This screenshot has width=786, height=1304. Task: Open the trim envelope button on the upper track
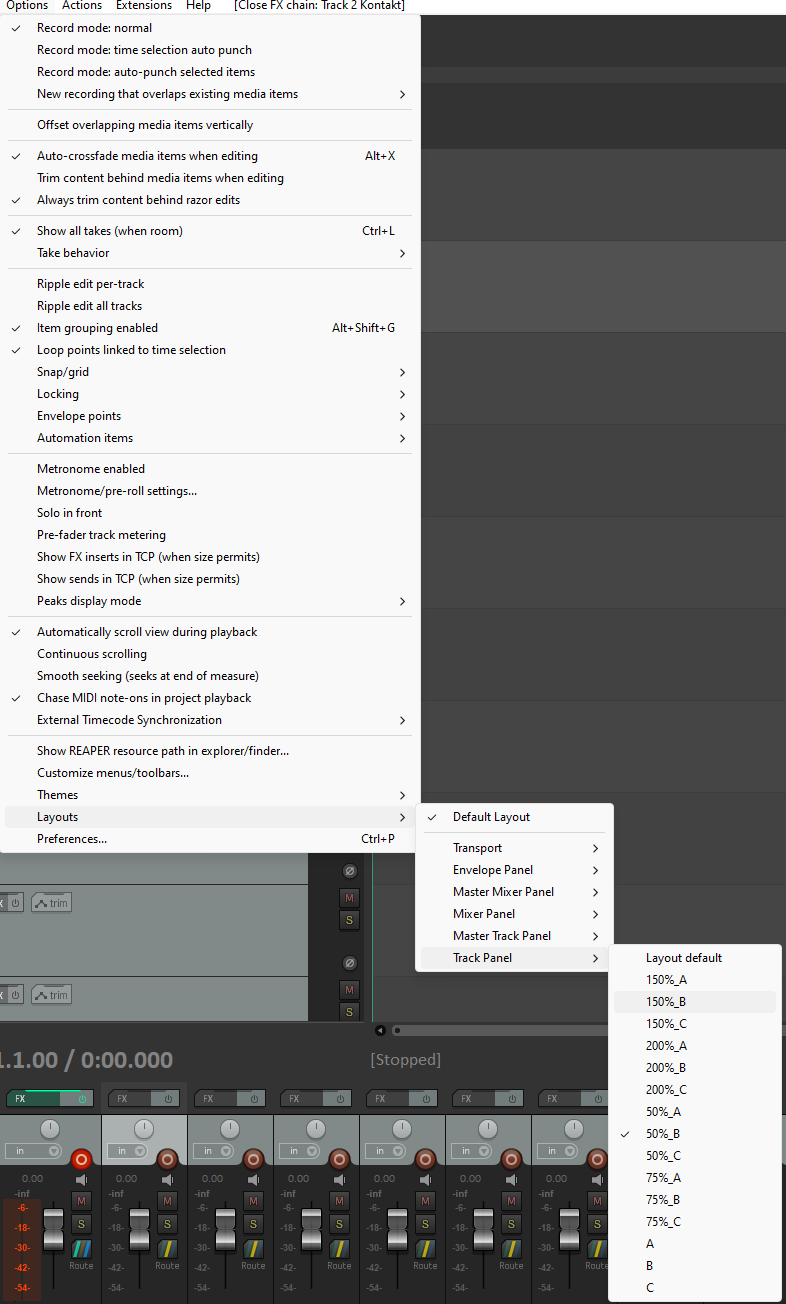pyautogui.click(x=51, y=903)
